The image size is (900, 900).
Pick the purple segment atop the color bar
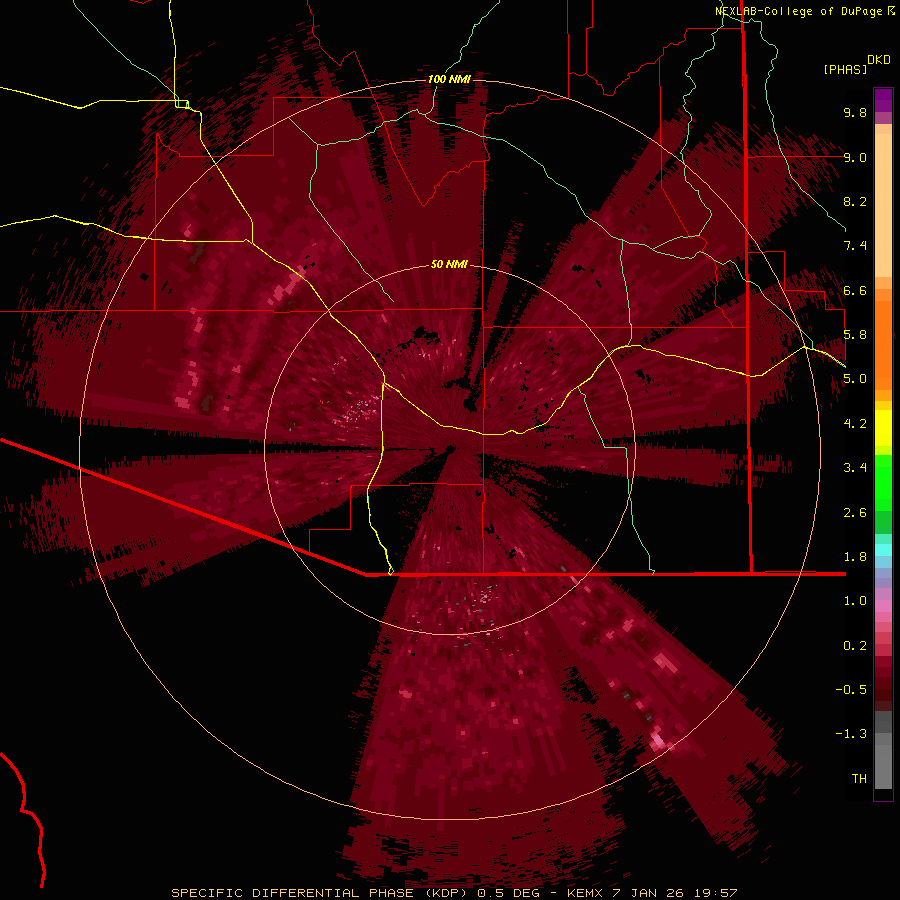tap(883, 100)
